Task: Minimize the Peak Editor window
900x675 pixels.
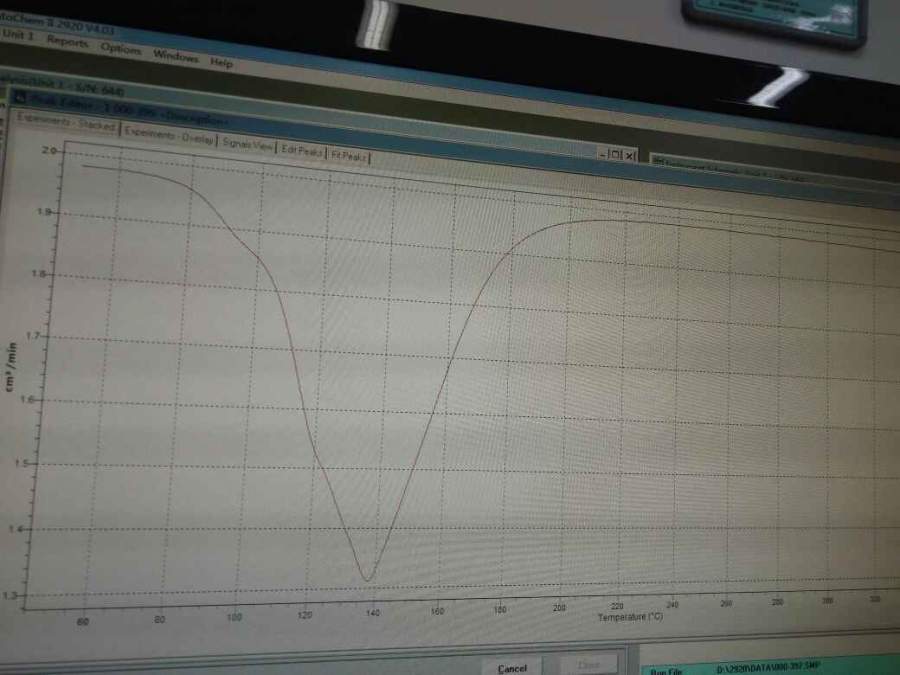Action: click(602, 154)
